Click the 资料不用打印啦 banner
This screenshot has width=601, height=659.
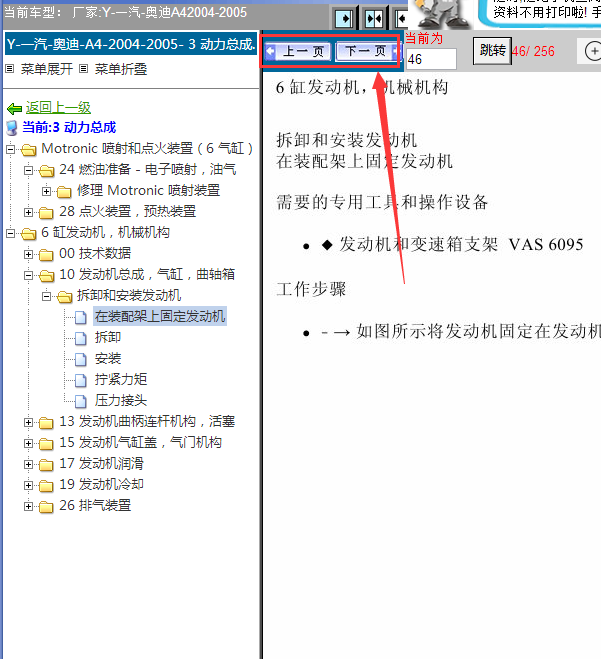coord(546,13)
